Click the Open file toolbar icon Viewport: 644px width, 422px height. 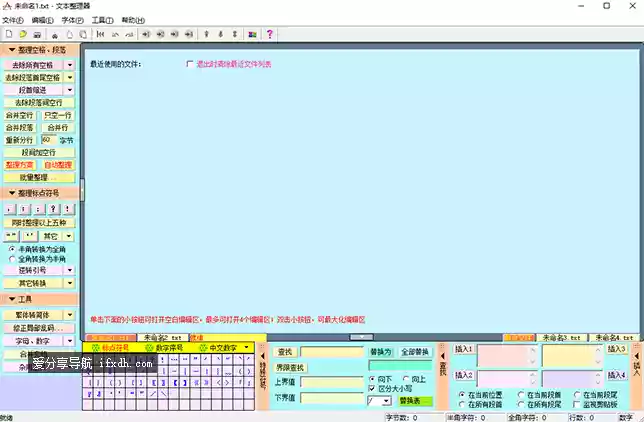coord(22,34)
